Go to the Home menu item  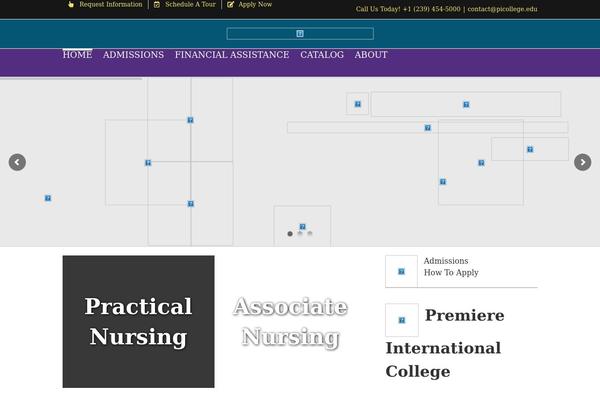coord(77,55)
